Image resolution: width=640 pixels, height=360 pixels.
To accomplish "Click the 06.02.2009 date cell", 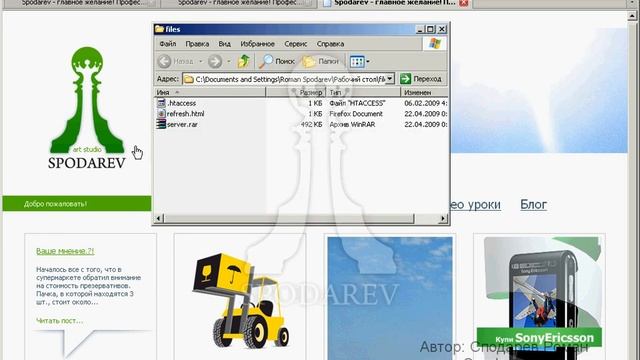I will (x=426, y=103).
